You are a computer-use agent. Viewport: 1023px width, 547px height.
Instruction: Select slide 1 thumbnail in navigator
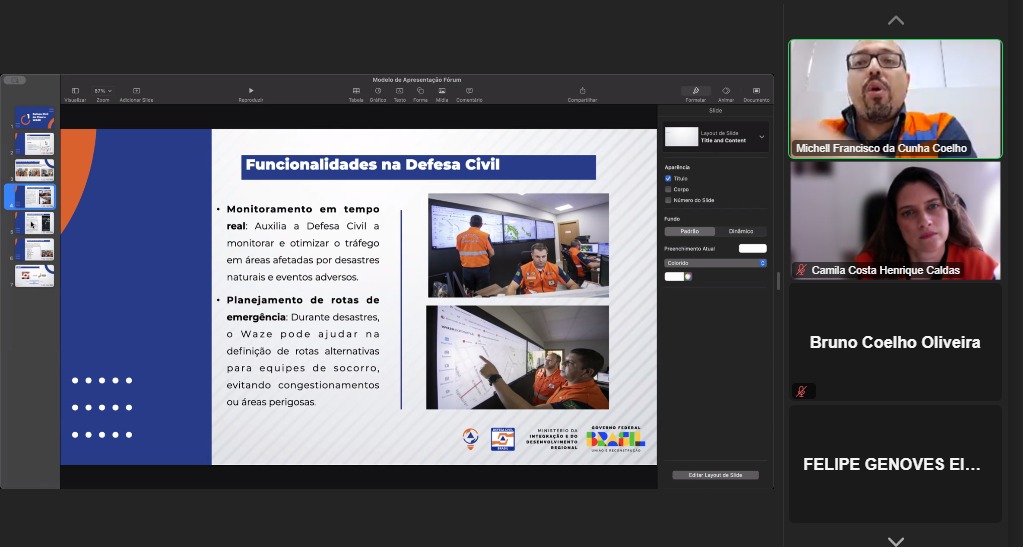tap(35, 117)
